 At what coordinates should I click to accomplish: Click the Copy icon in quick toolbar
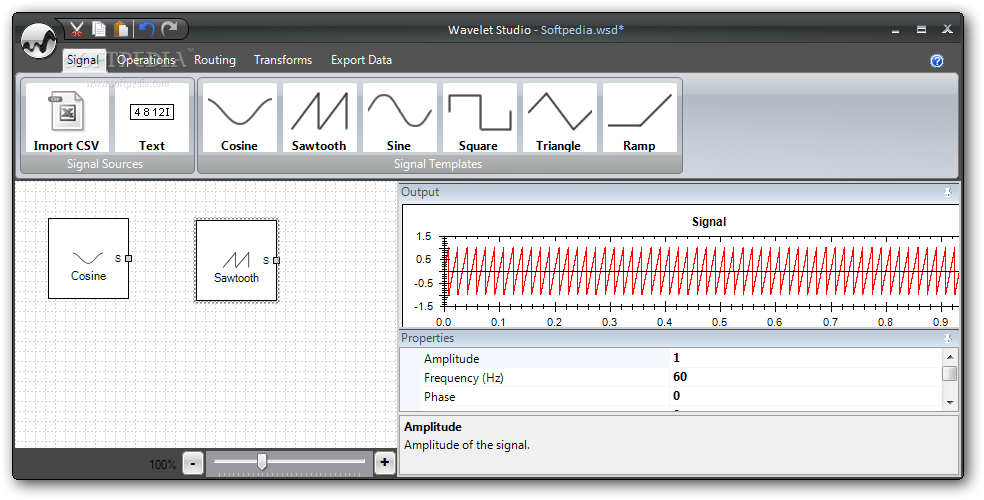click(x=99, y=29)
